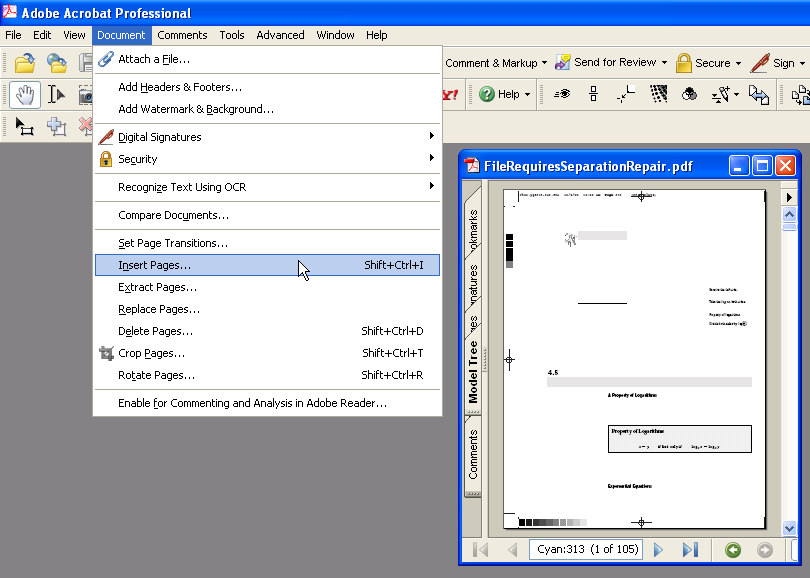
Task: Click the paperclip Attach icon in menu
Action: click(x=106, y=59)
